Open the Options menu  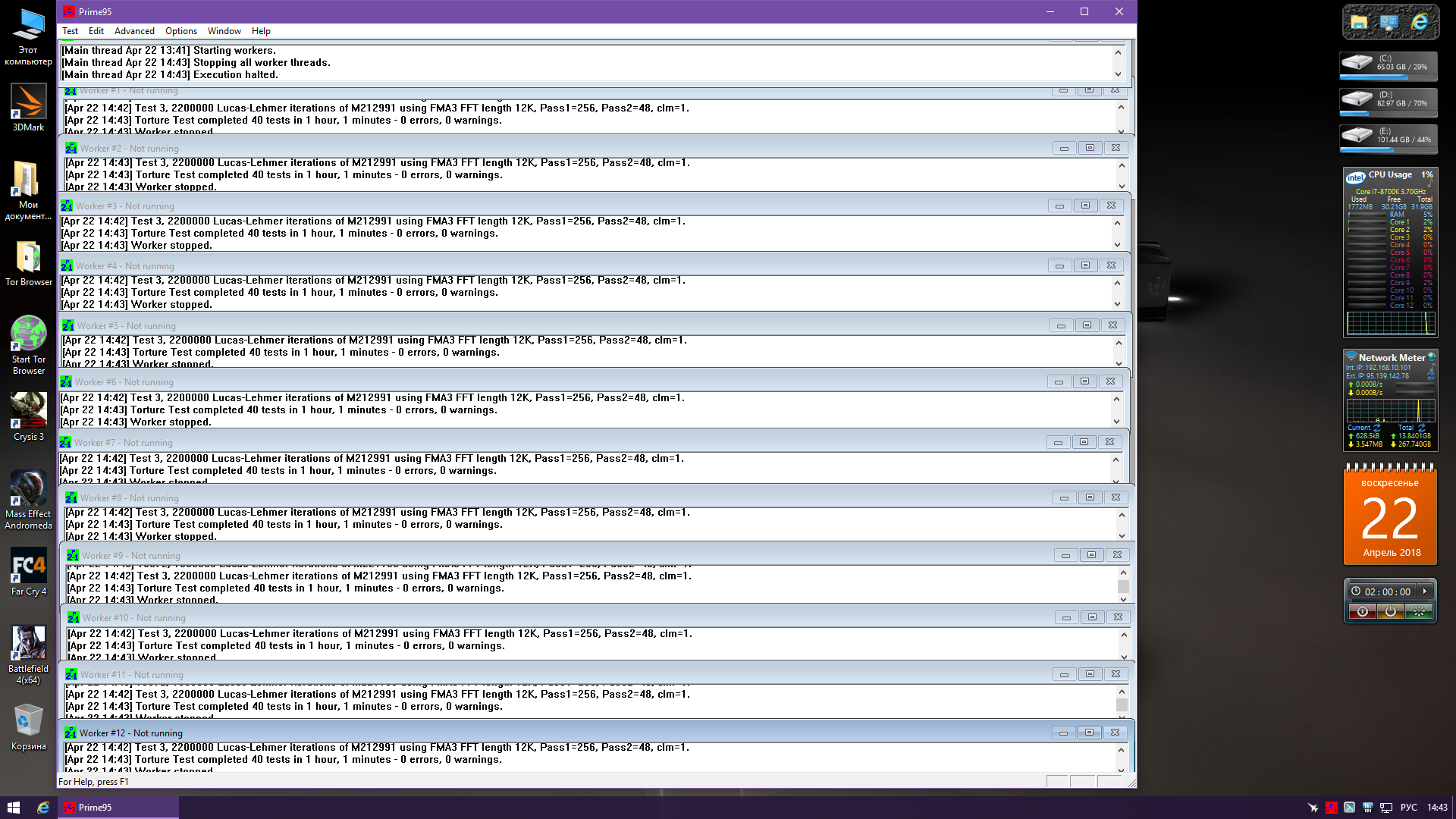coord(180,31)
